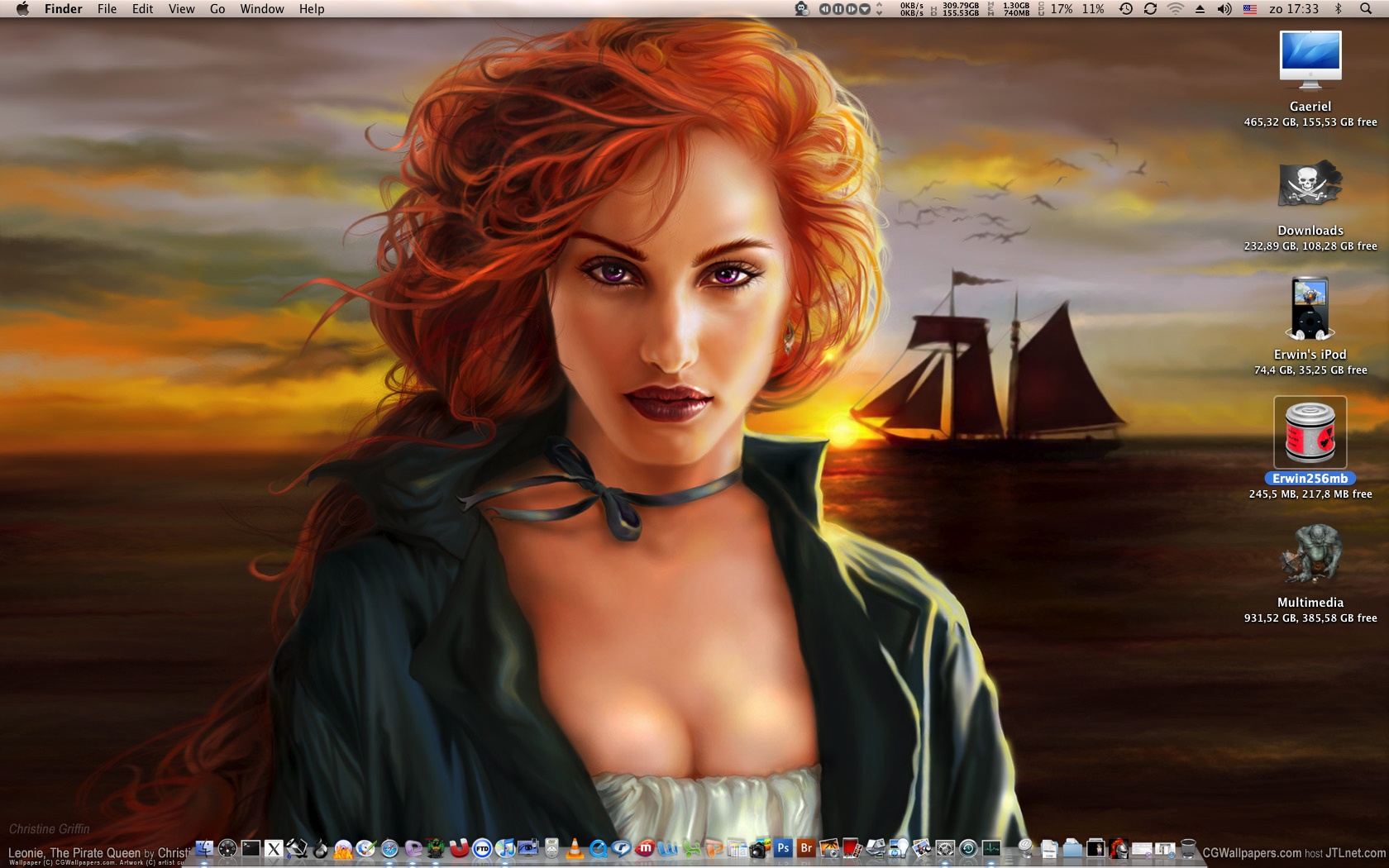Select Erwin's iPod on the desktop
Screen dimensions: 1389x868
(x=1310, y=308)
